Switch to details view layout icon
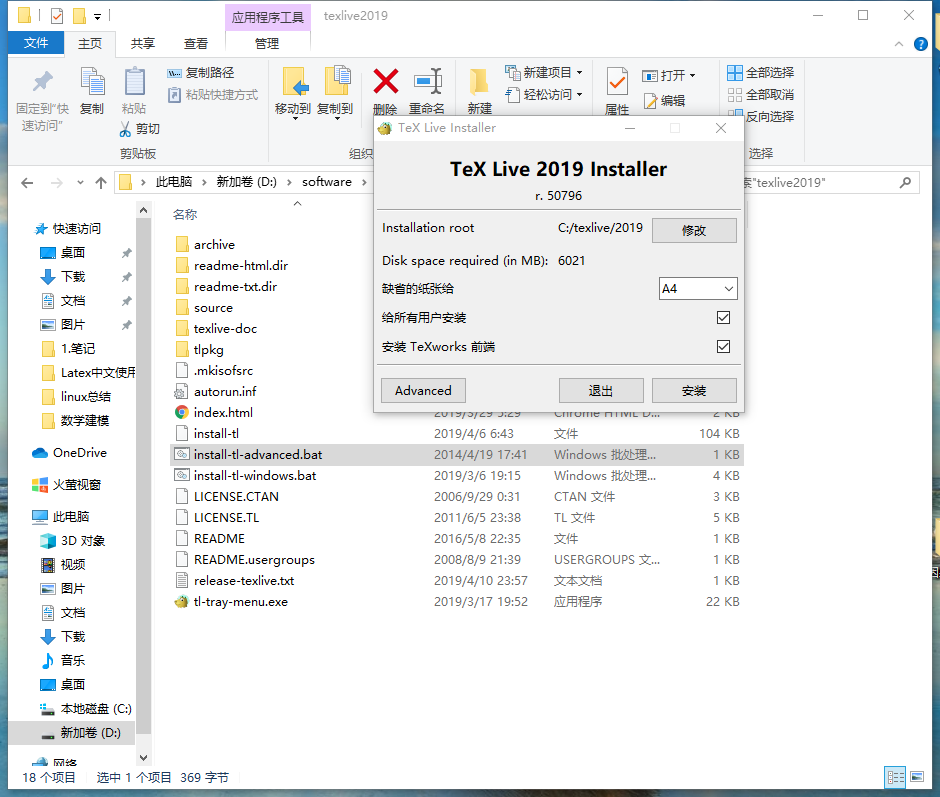The image size is (940, 797). [896, 777]
